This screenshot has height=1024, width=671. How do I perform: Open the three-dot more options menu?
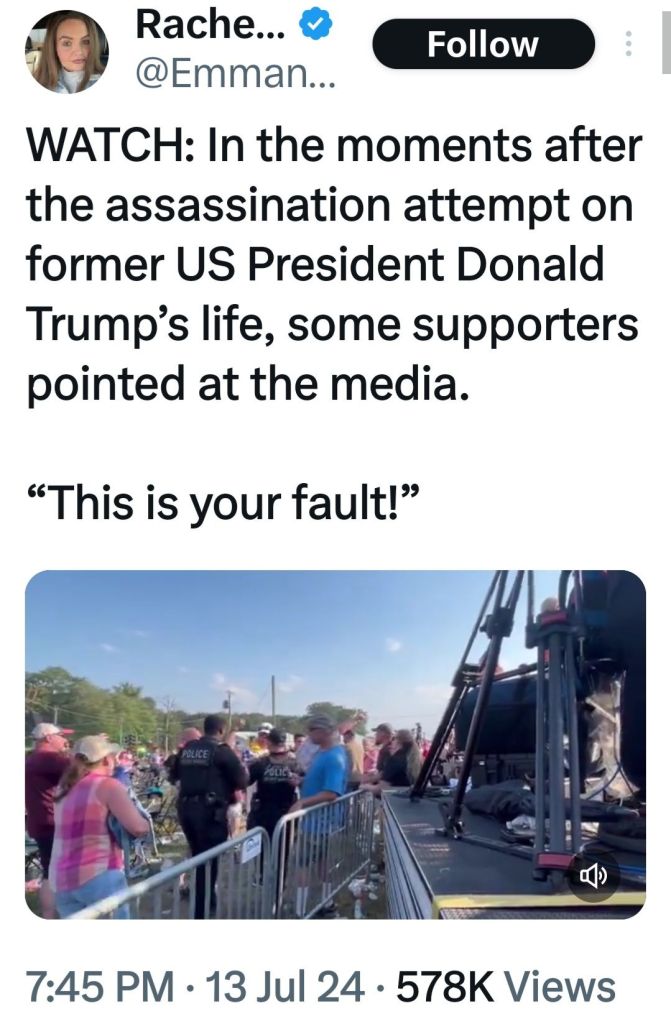[x=627, y=44]
